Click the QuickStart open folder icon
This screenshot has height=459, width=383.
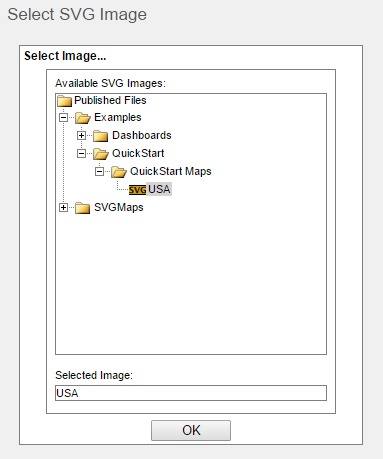[101, 154]
